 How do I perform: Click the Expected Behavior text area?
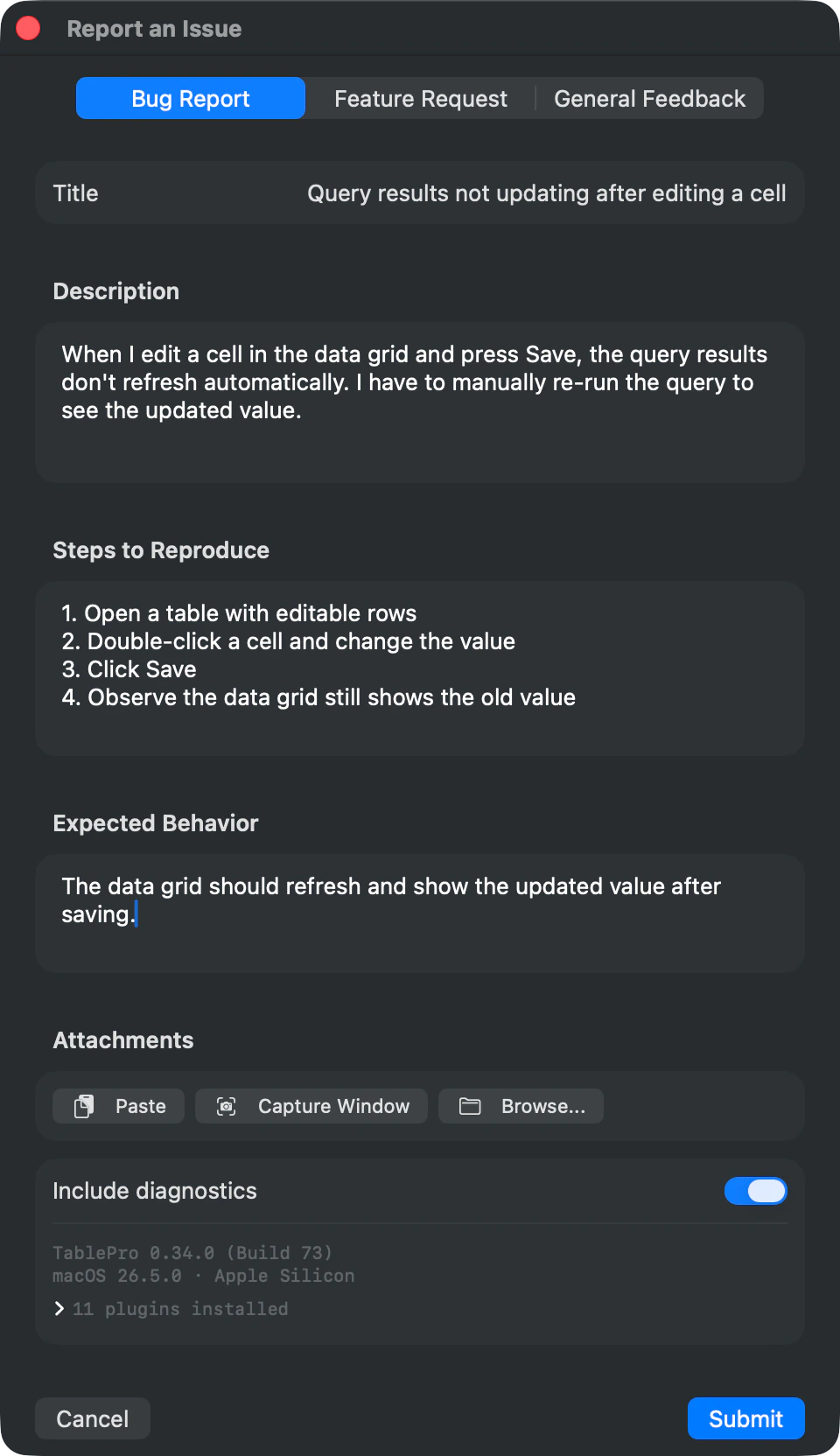[420, 913]
